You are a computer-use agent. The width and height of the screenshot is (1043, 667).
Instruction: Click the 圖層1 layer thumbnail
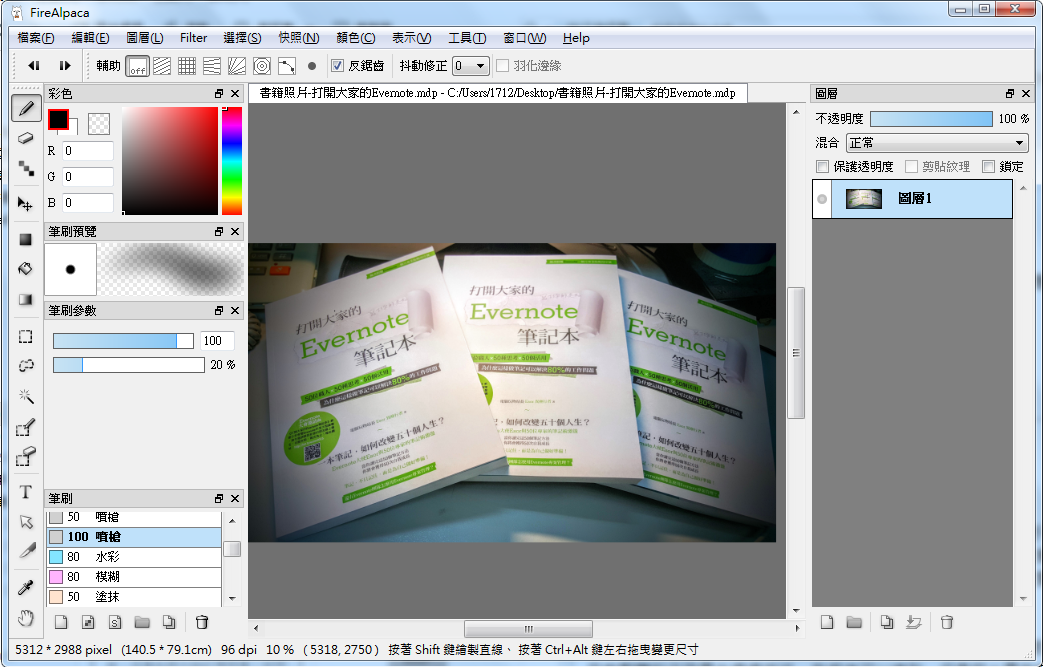point(864,198)
